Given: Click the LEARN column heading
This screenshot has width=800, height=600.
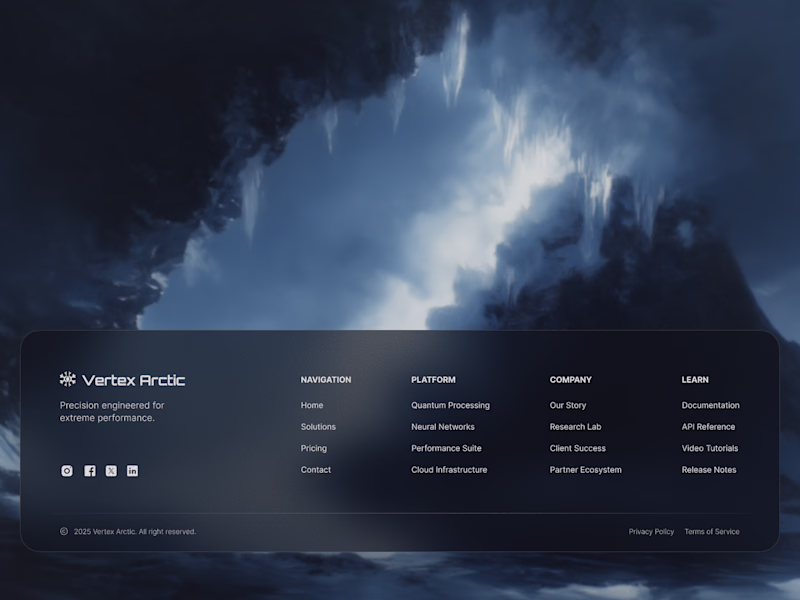Looking at the screenshot, I should pos(695,380).
